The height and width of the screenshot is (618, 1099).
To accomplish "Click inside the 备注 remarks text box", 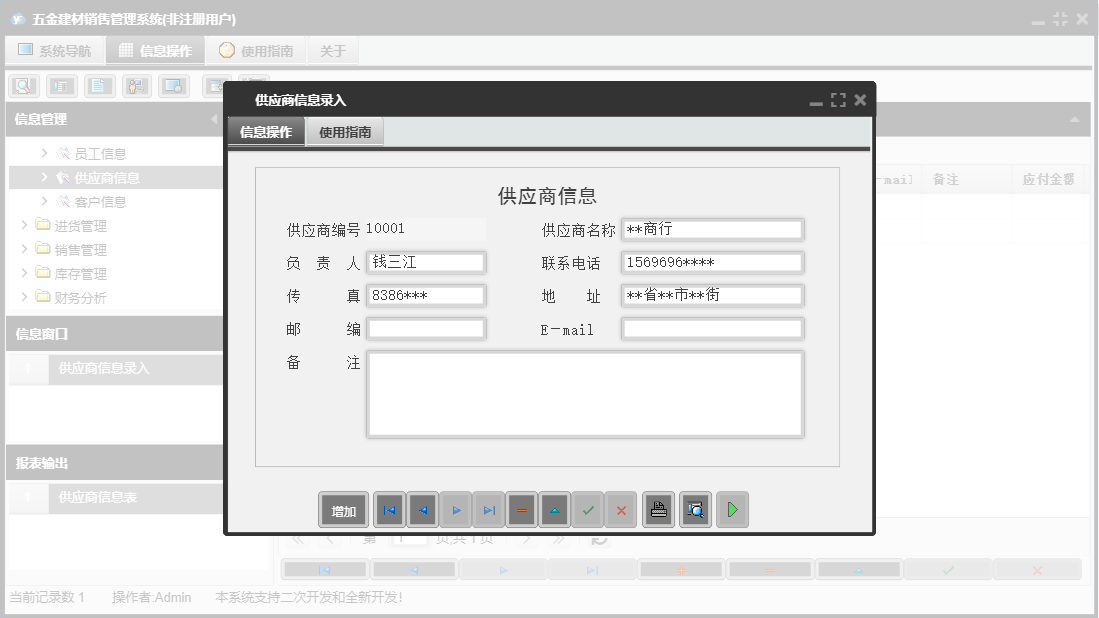I will pyautogui.click(x=585, y=395).
